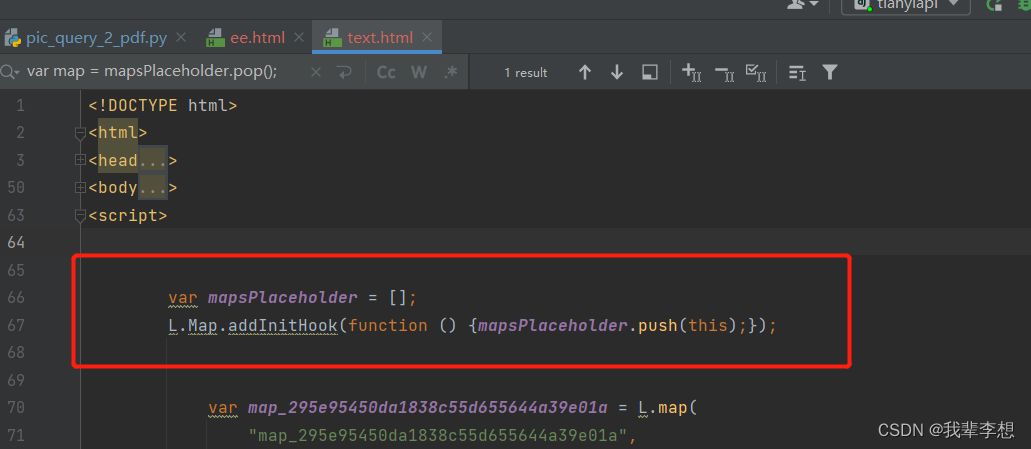The image size is (1031, 449).
Task: Go to previous search occurrence arrow
Action: (x=585, y=72)
